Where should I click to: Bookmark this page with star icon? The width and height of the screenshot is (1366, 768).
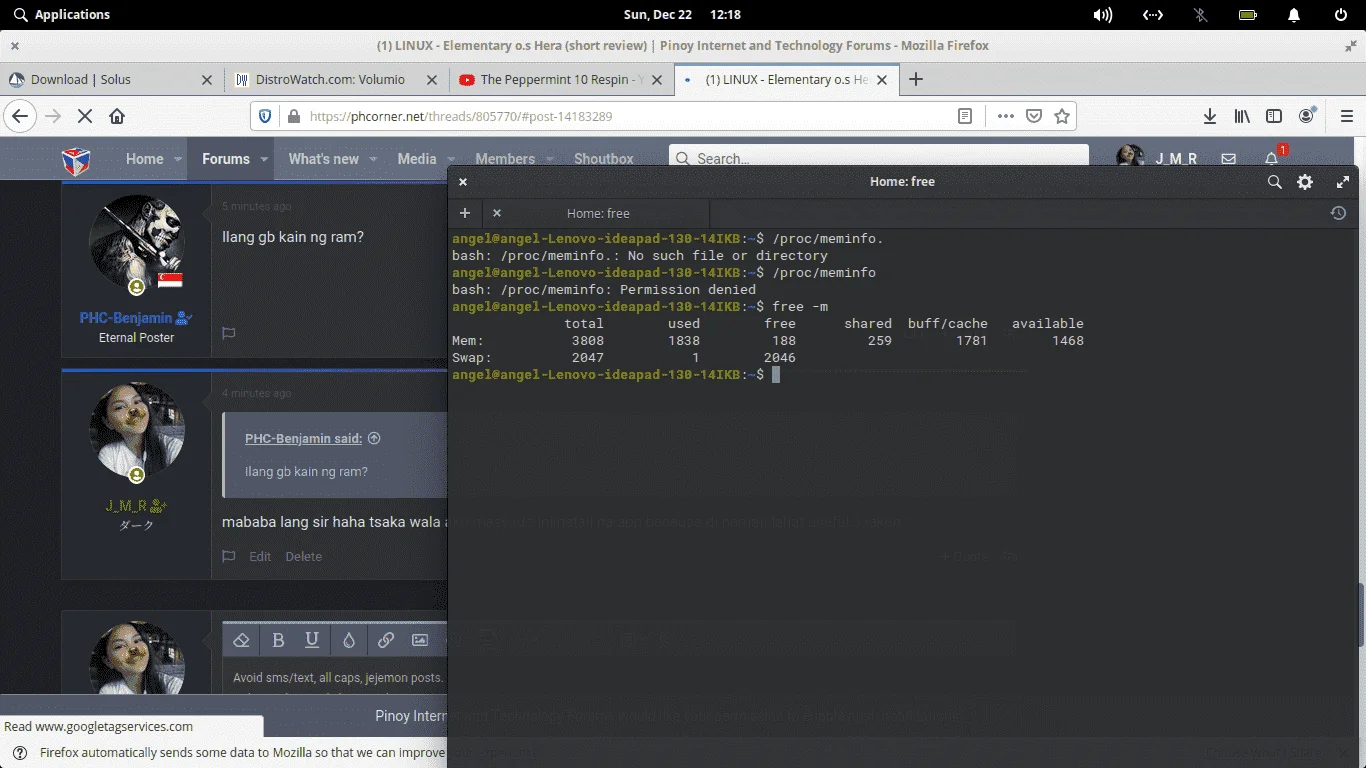(x=1062, y=116)
